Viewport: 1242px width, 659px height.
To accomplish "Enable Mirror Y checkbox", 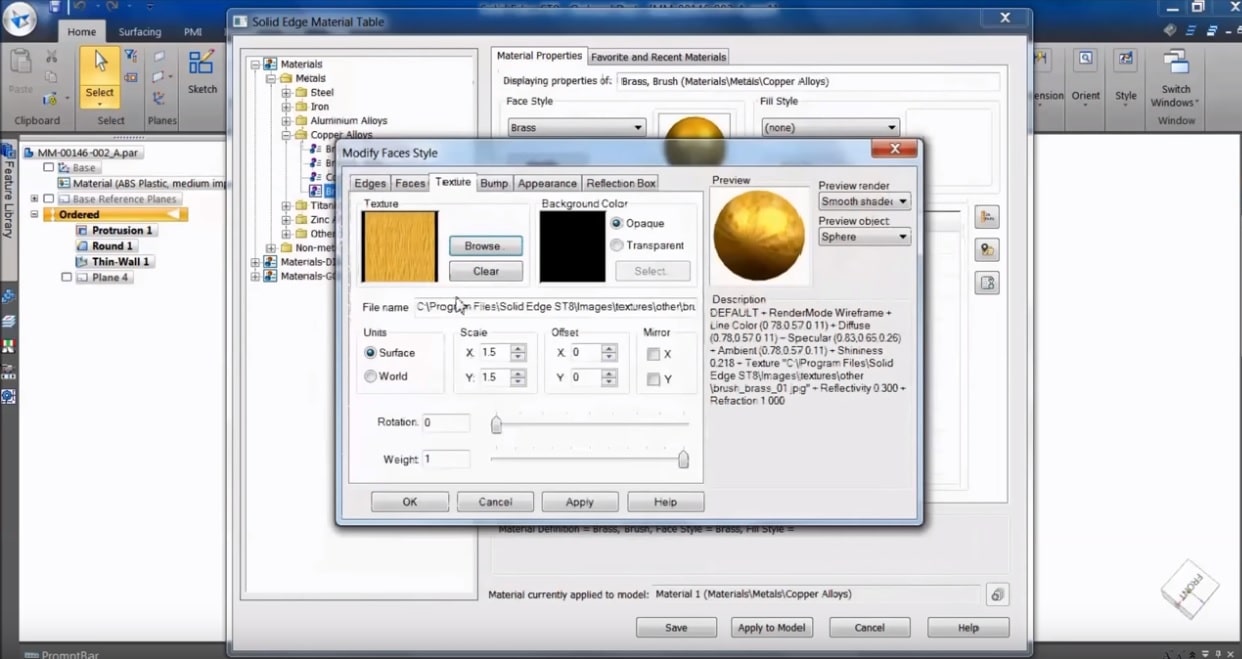I will pos(653,379).
